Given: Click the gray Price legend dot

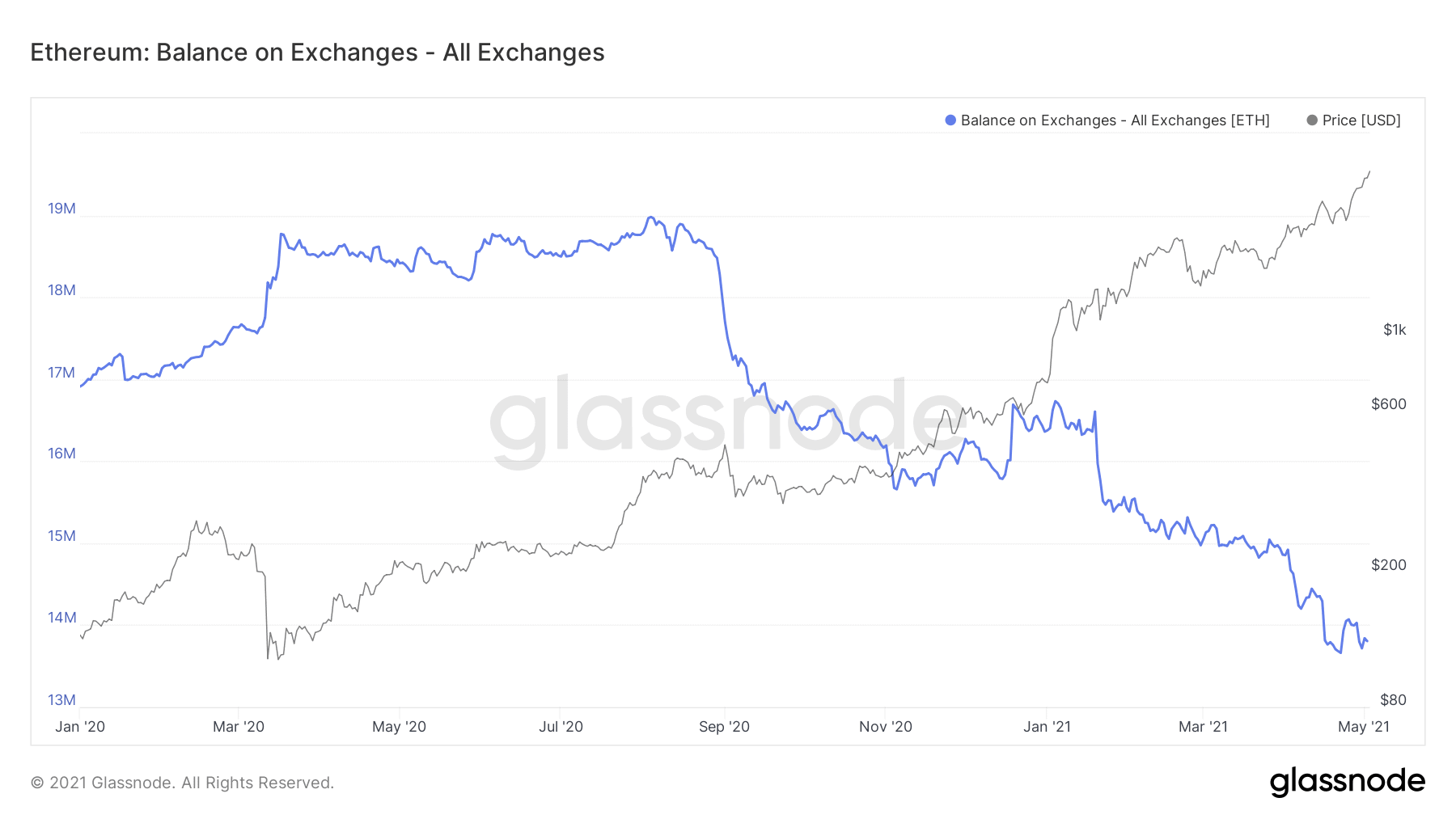Looking at the screenshot, I should tap(1312, 120).
